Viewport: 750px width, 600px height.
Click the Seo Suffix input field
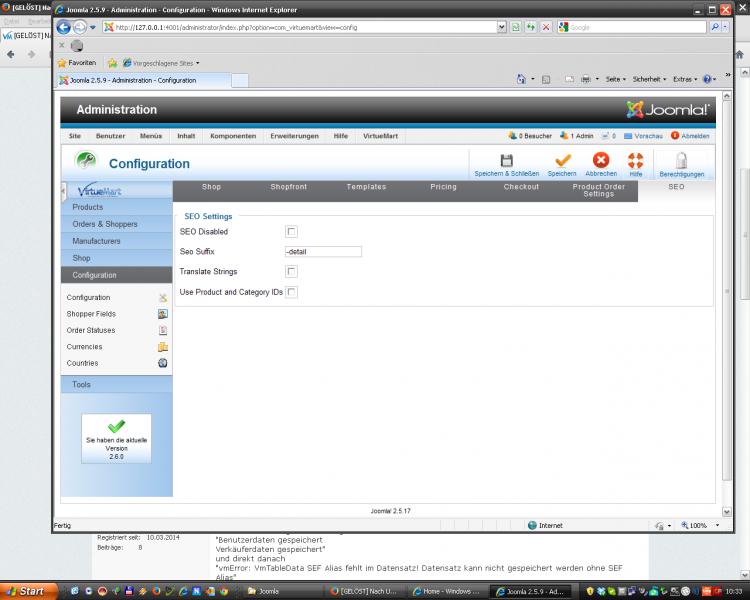pyautogui.click(x=322, y=252)
